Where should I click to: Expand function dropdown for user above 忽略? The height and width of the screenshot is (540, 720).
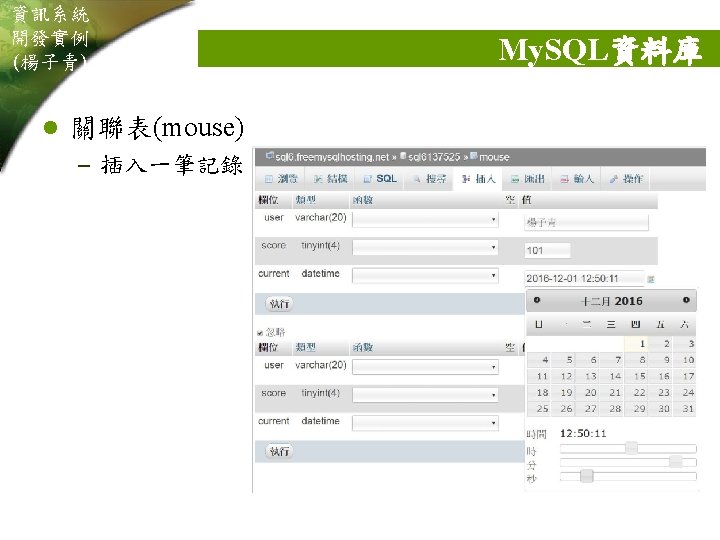(x=425, y=220)
